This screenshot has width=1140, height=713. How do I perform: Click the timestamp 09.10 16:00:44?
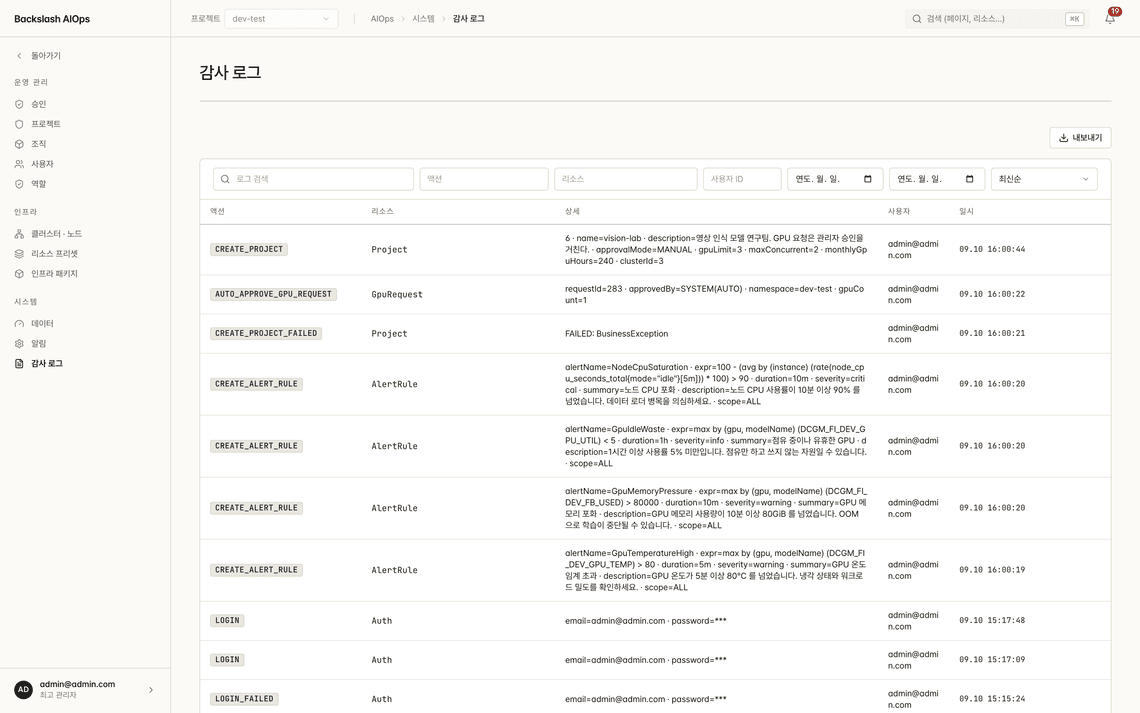[992, 249]
